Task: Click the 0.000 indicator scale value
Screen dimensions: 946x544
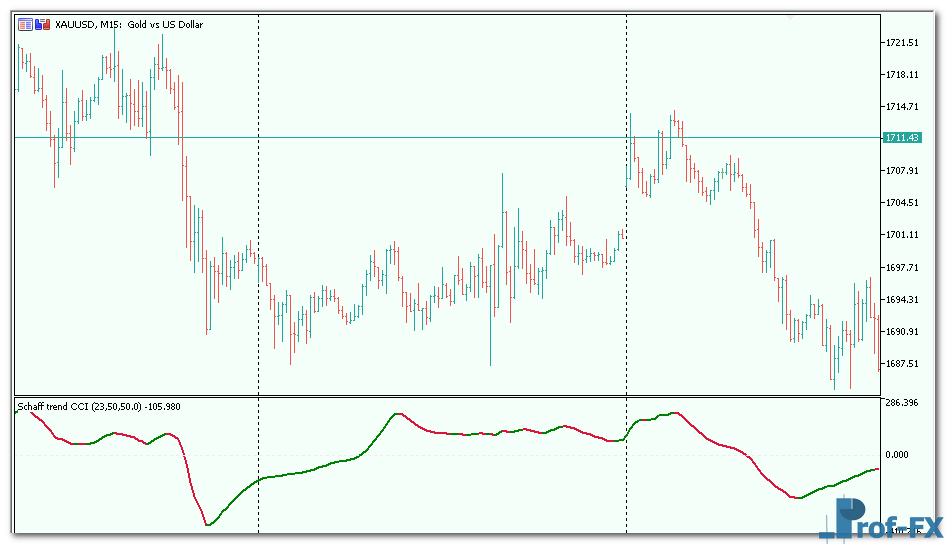Action: pyautogui.click(x=896, y=454)
